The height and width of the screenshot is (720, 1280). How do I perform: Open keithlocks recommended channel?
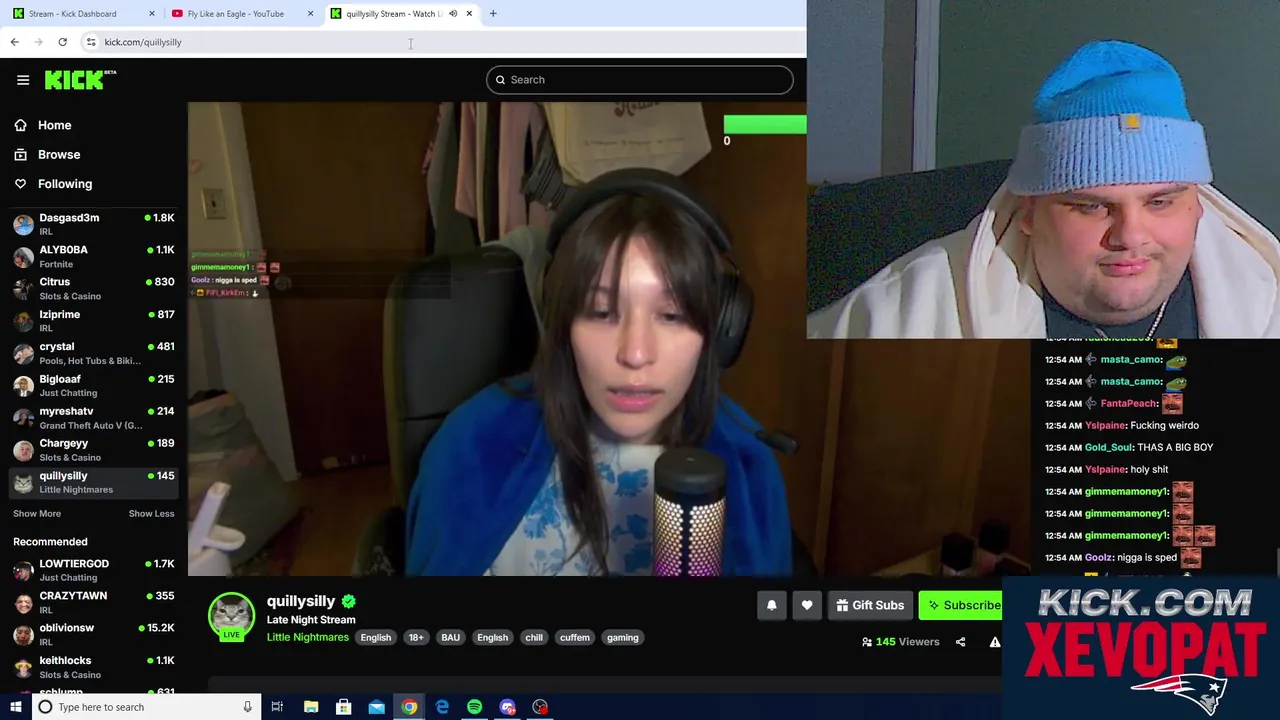[93, 667]
